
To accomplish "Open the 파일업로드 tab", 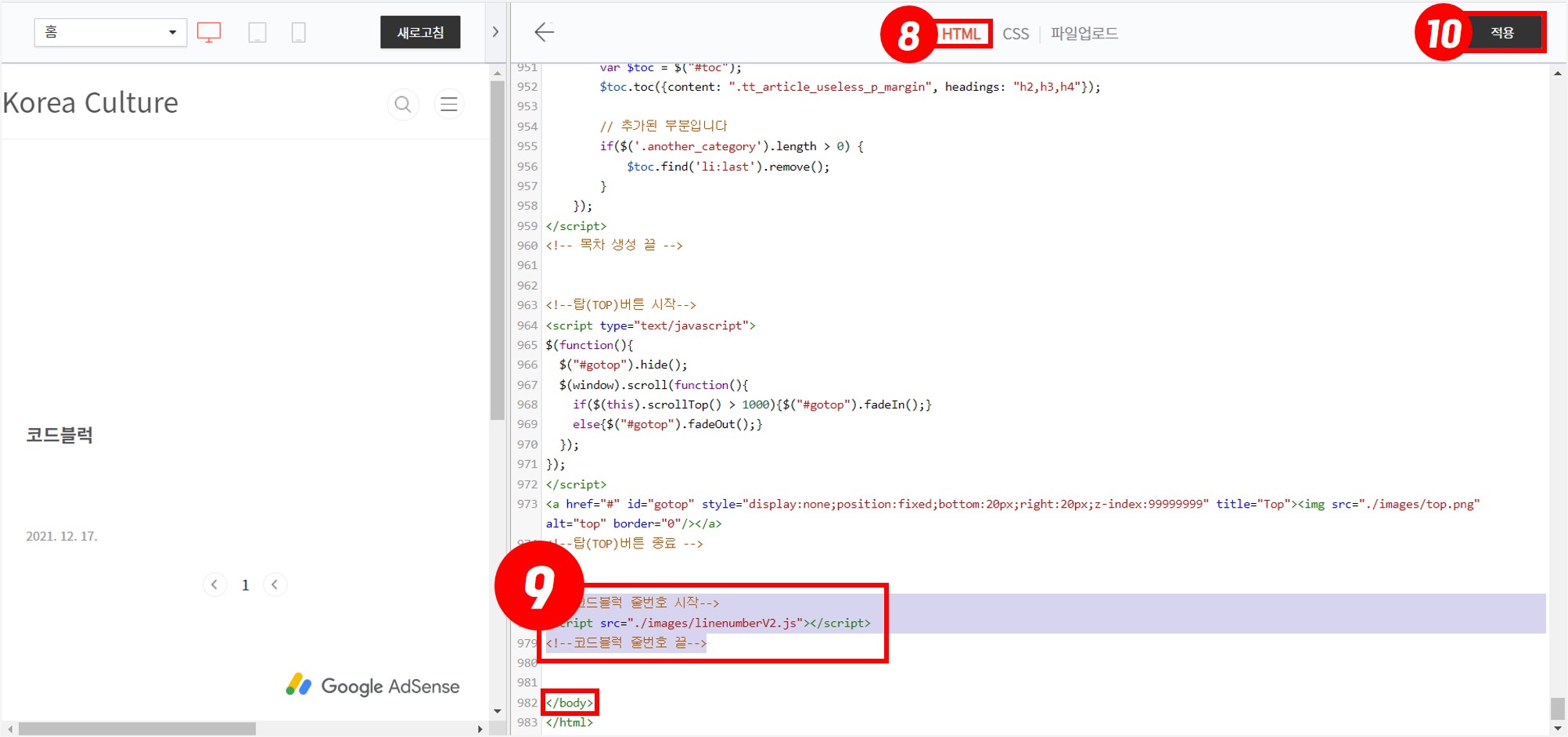I will pyautogui.click(x=1084, y=33).
